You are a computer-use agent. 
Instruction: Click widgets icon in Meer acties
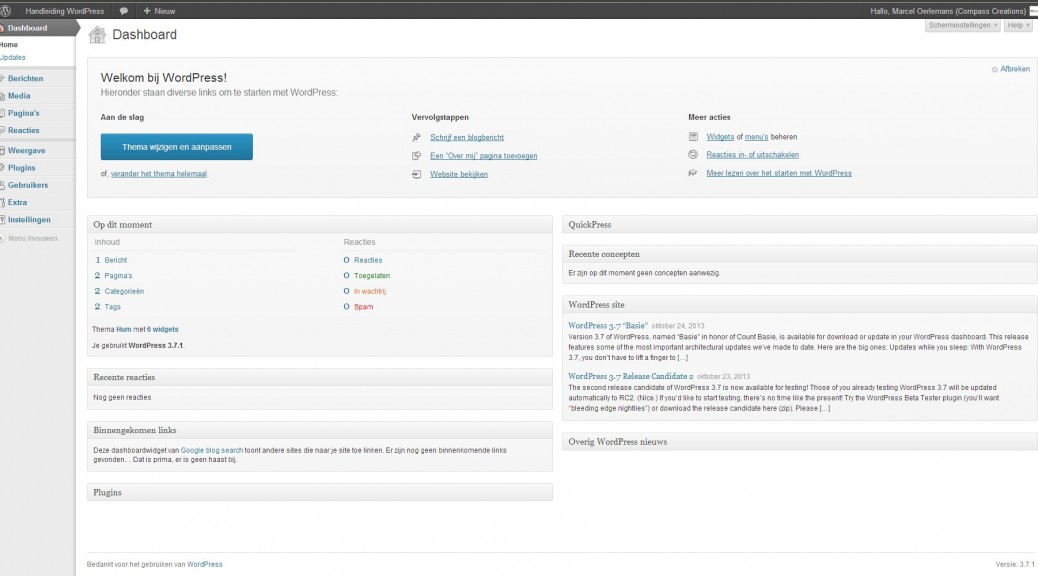693,136
